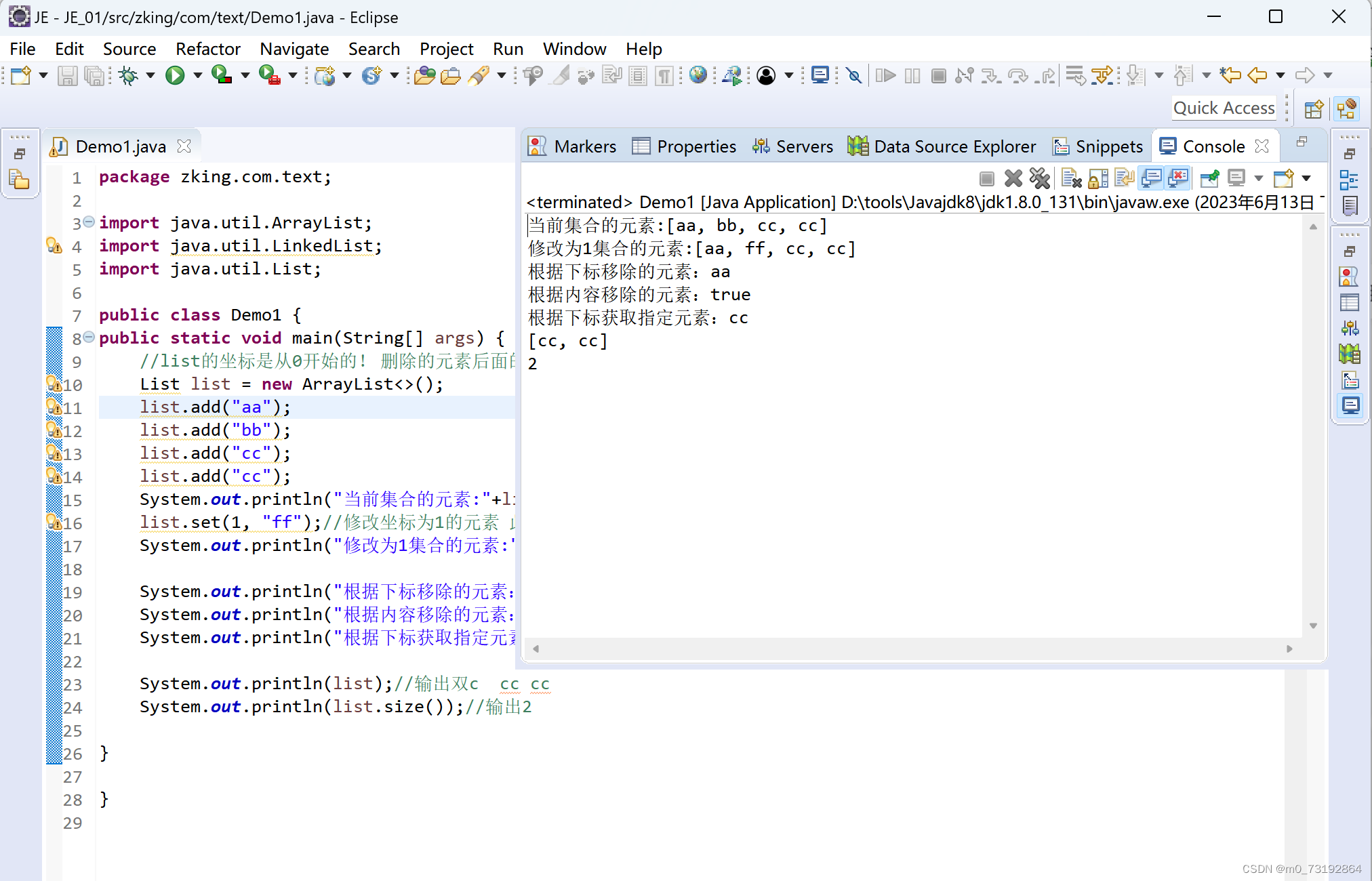
Task: Open the Window menu
Action: (574, 49)
